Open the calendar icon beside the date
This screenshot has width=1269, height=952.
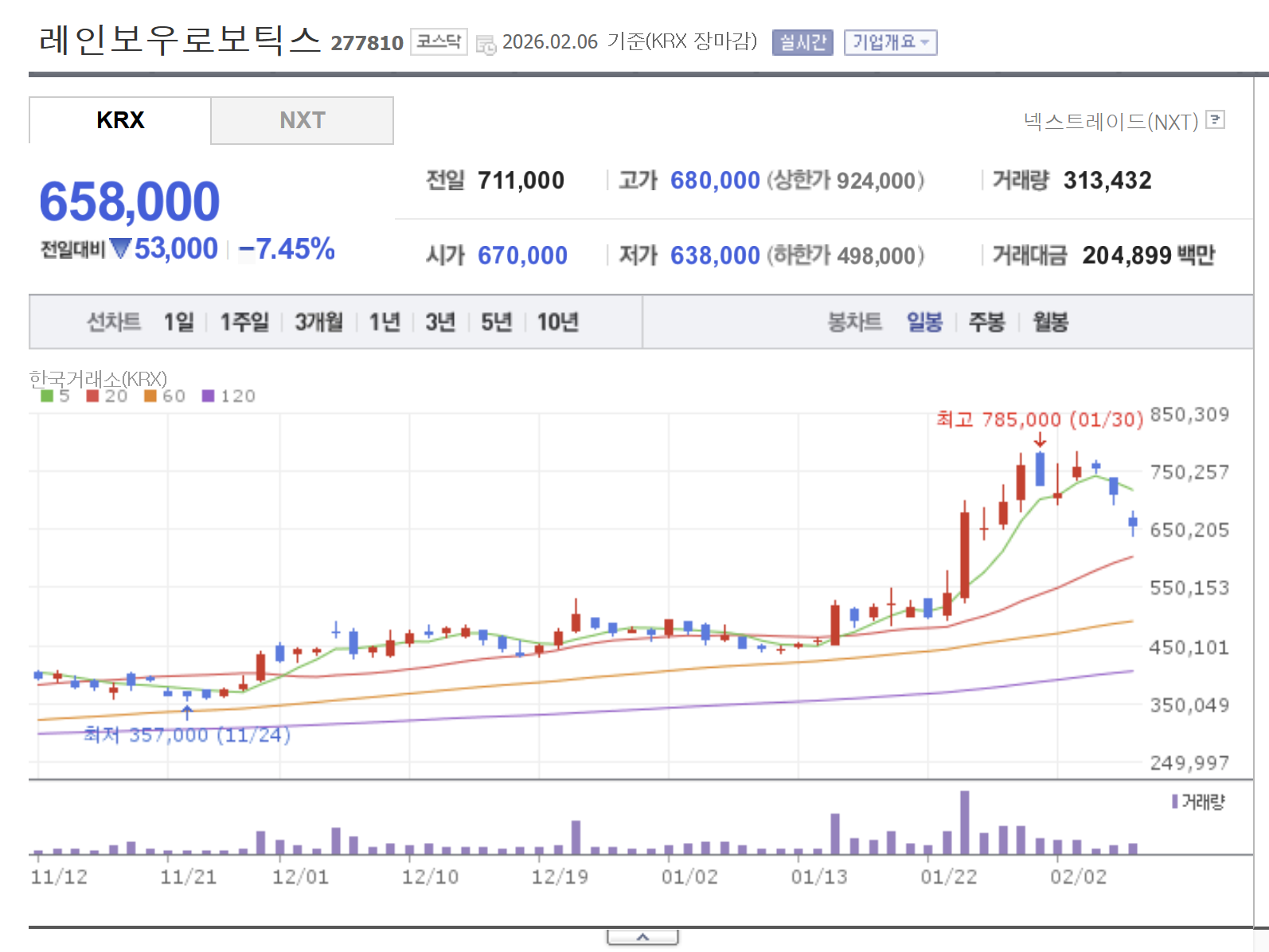[x=486, y=45]
